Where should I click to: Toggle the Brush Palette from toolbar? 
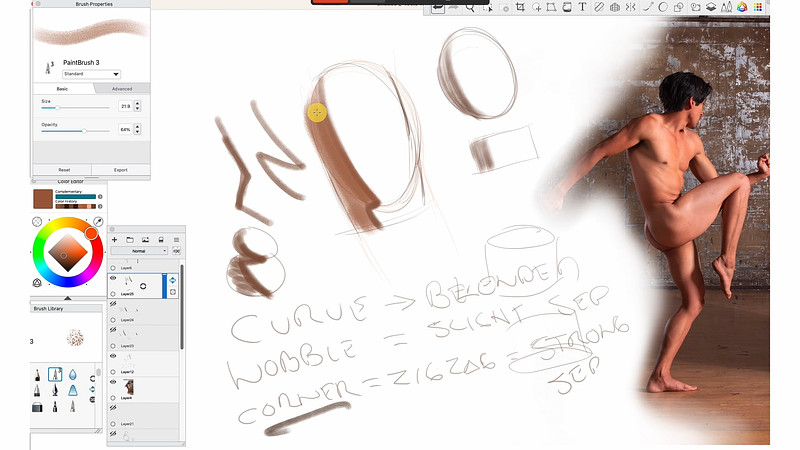727,7
